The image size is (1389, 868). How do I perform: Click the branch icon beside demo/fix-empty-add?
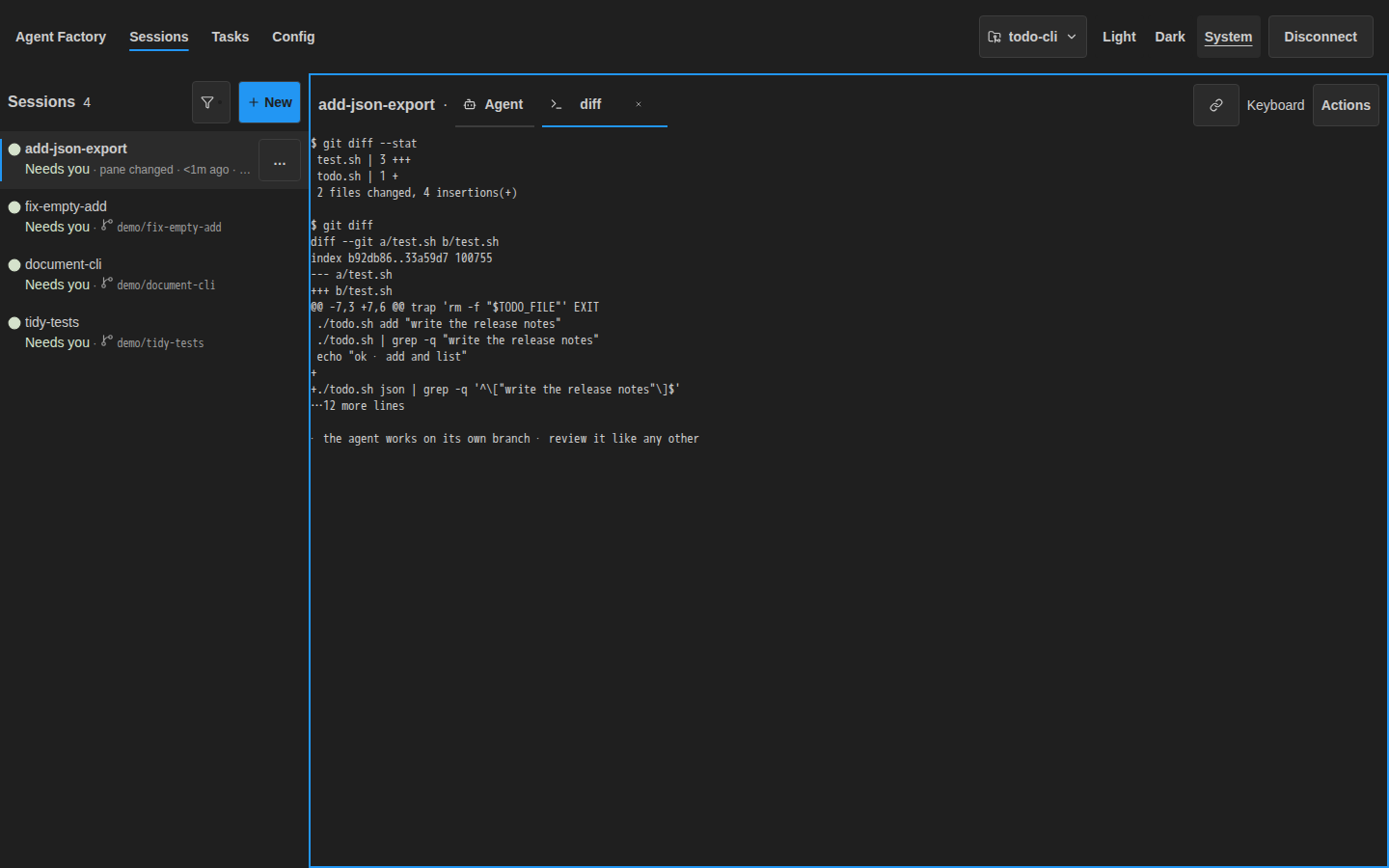tap(107, 226)
